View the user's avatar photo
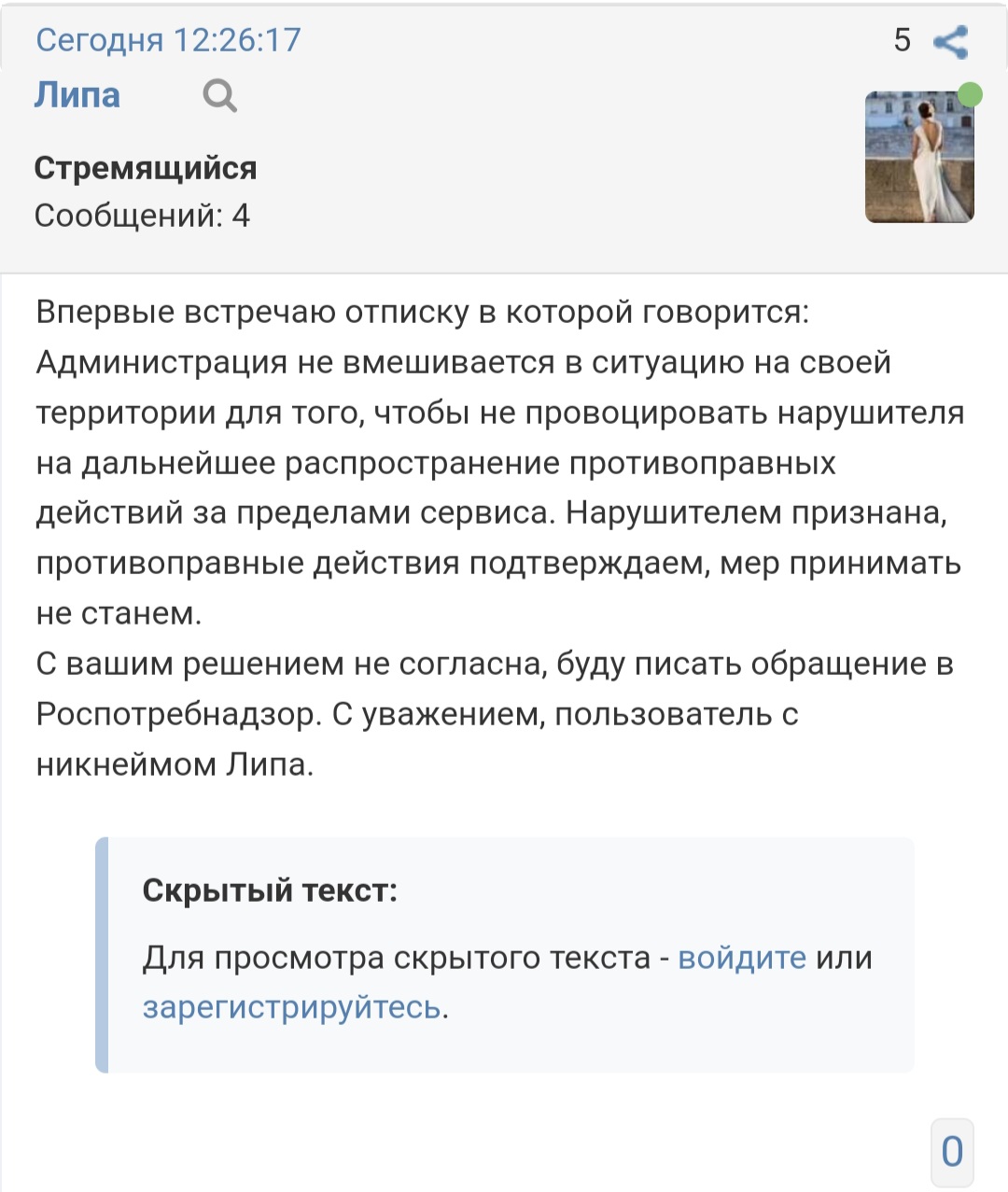Screen dimensions: 1008x1192 [x=919, y=157]
